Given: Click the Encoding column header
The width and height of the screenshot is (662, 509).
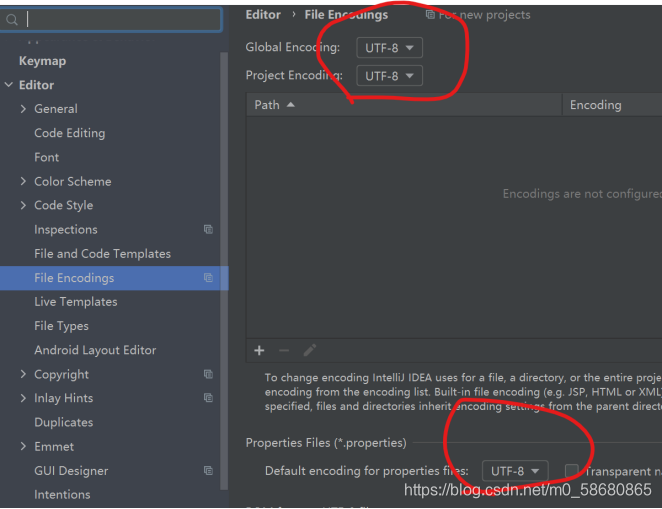Looking at the screenshot, I should coord(596,105).
